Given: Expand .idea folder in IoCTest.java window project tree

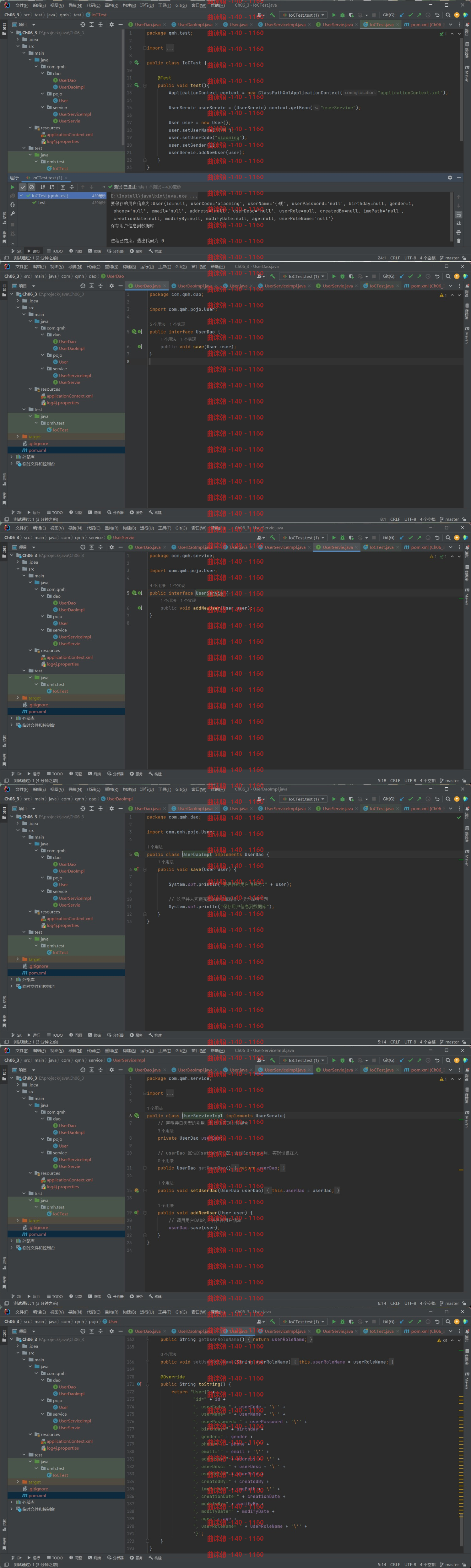Looking at the screenshot, I should tap(18, 40).
